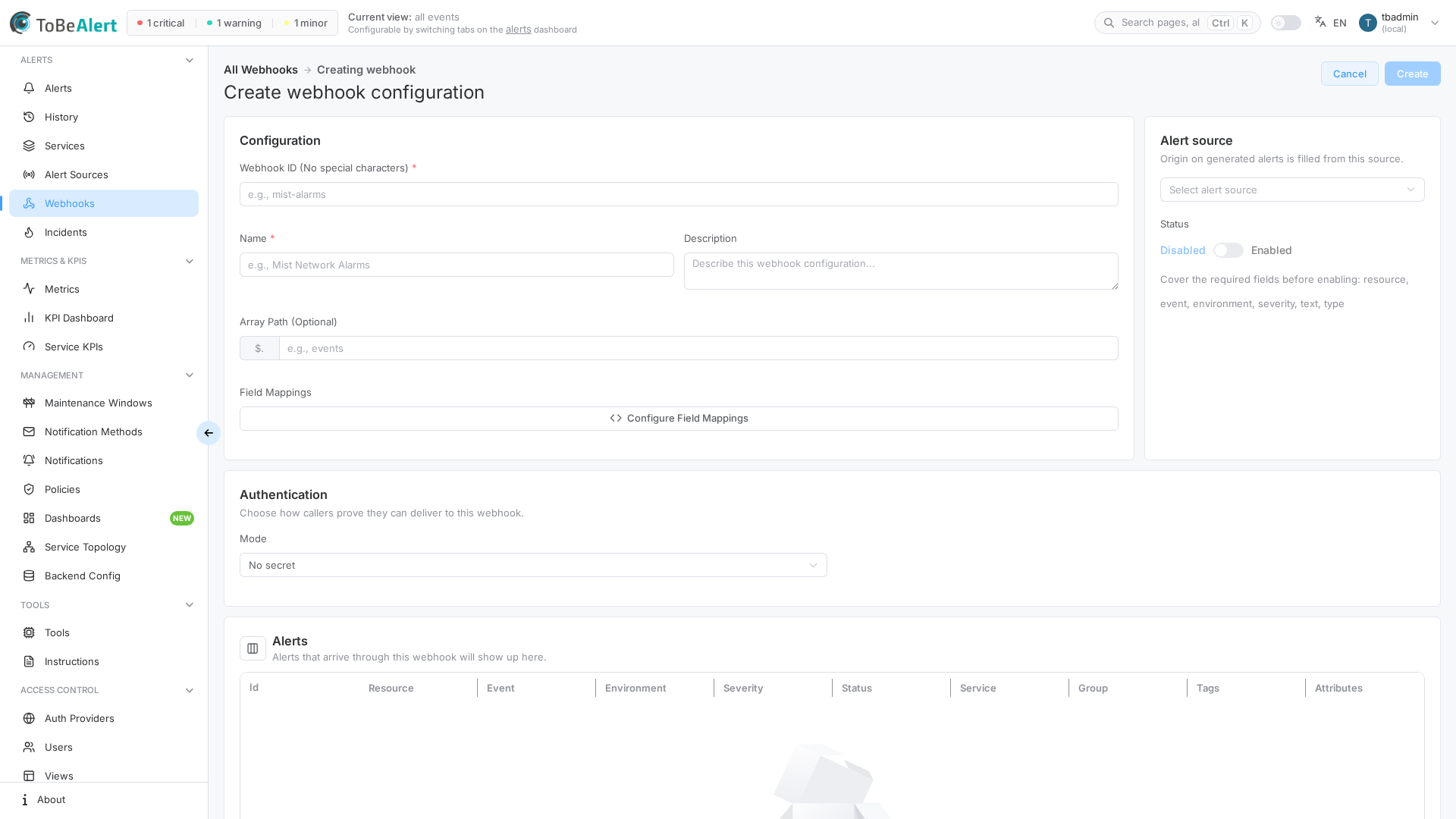The height and width of the screenshot is (819, 1456).
Task: Collapse the ACCESS CONTROL section
Action: [190, 690]
